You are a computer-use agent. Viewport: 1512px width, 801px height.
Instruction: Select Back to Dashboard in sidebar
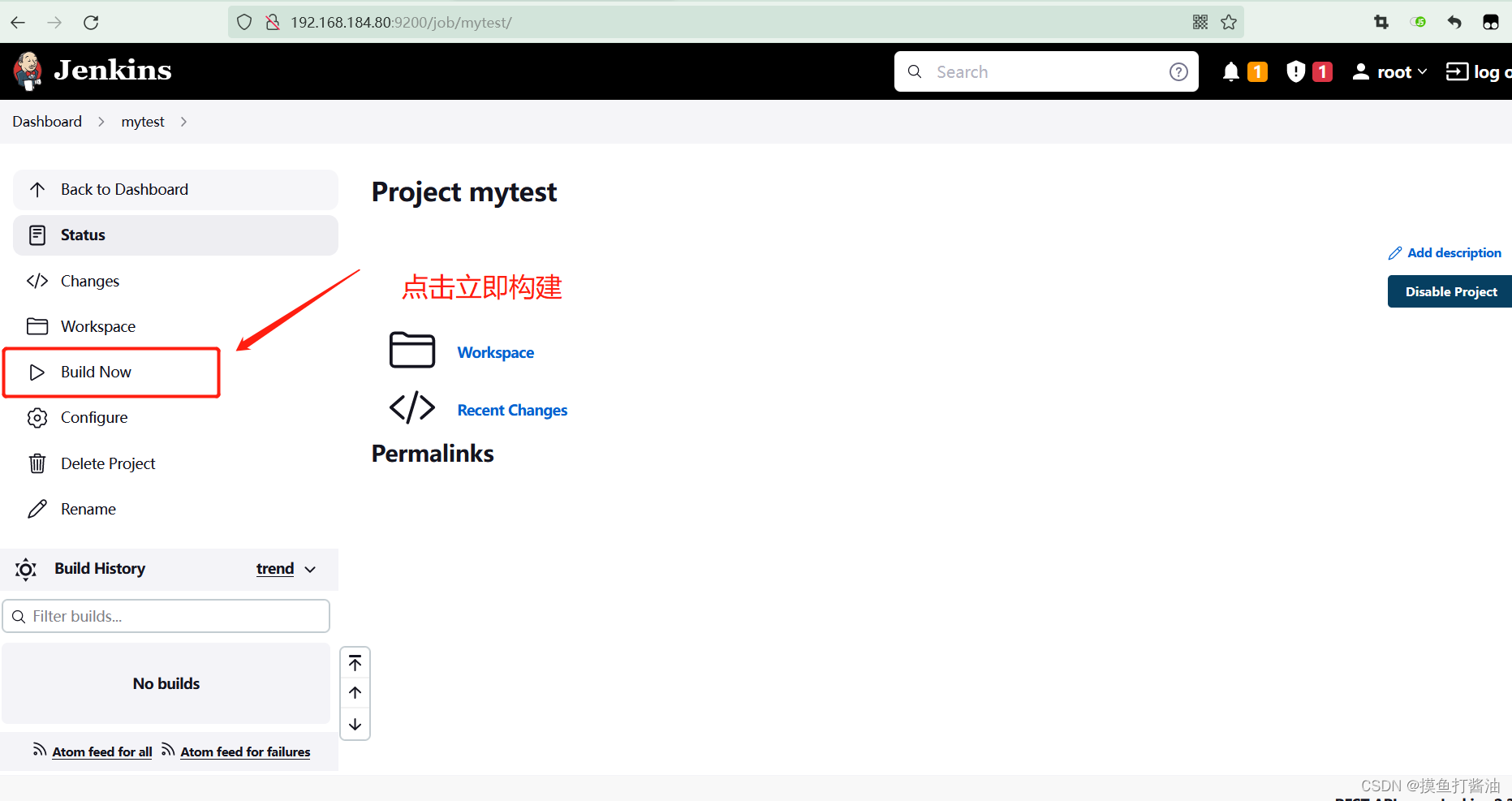point(175,190)
